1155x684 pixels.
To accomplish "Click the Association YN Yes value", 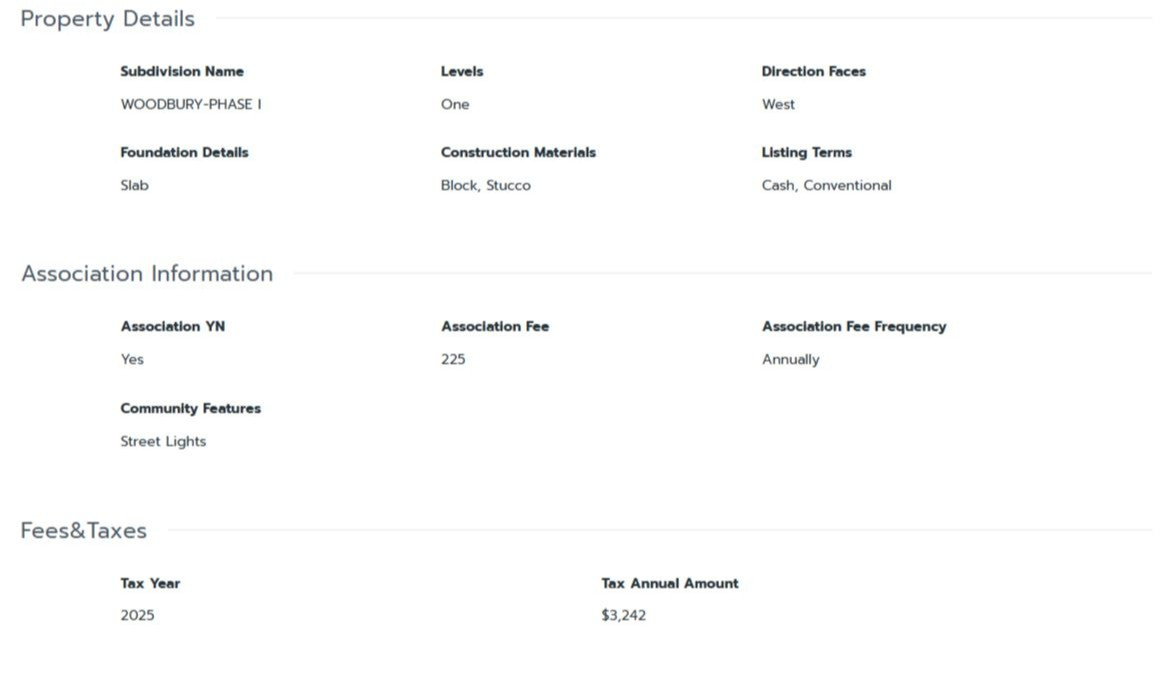I will pyautogui.click(x=132, y=359).
